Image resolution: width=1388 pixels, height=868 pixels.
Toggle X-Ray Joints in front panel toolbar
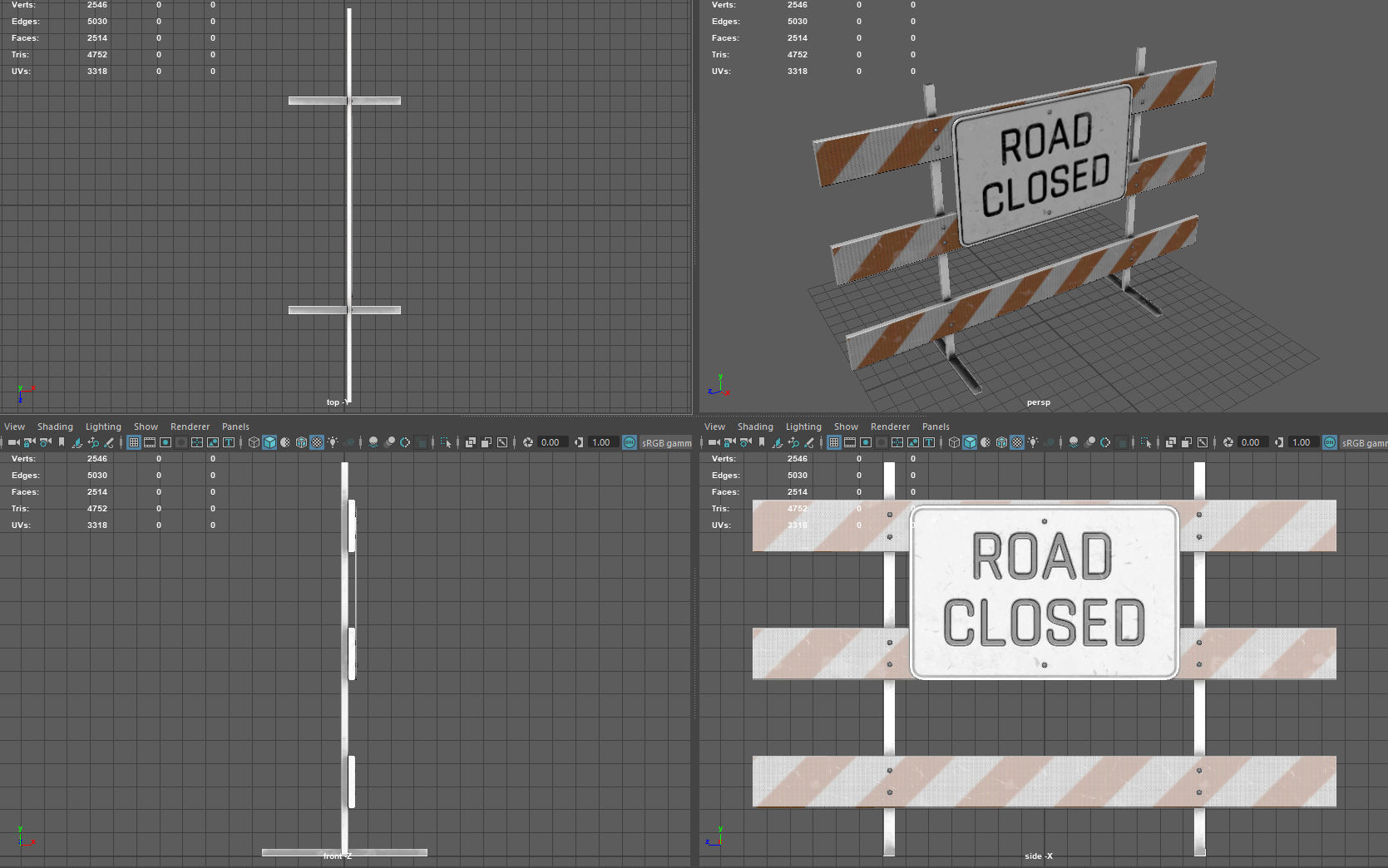[502, 442]
